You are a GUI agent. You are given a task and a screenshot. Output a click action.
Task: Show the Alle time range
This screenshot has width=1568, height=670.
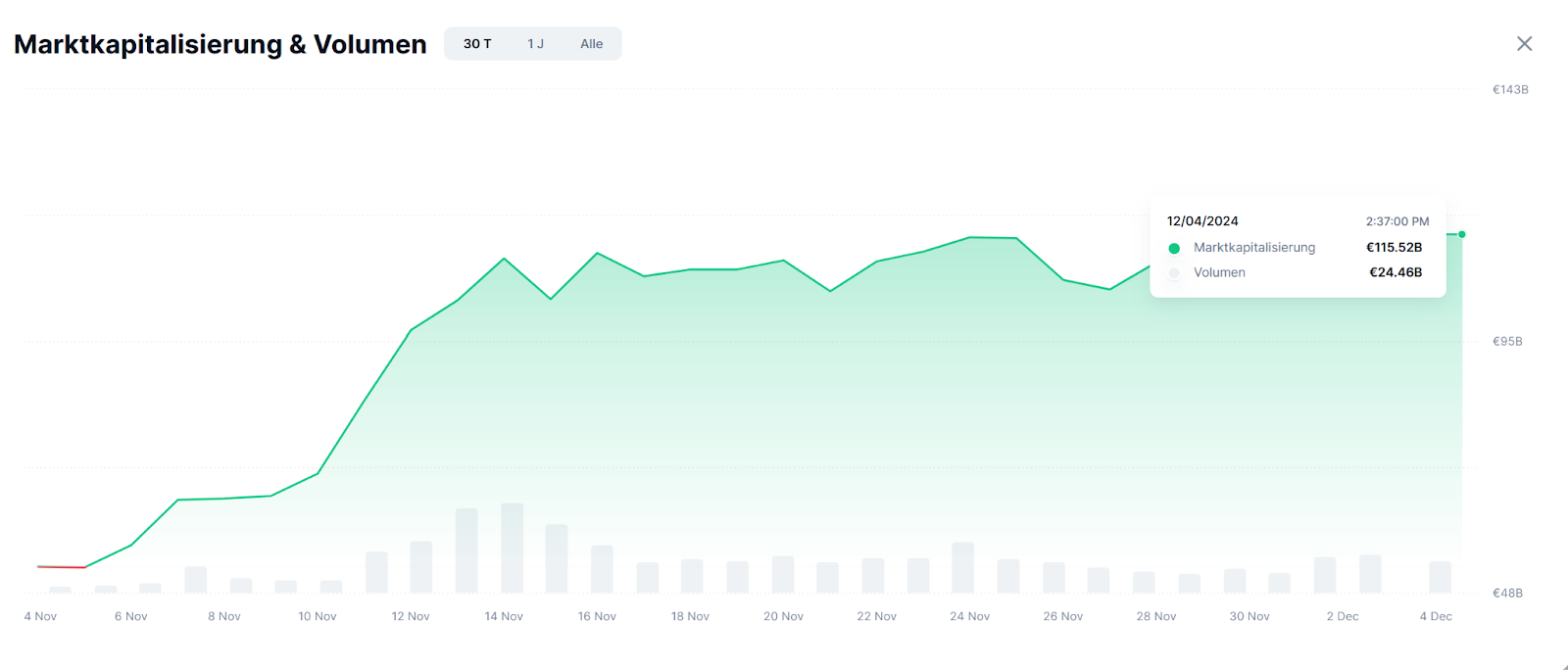(x=591, y=44)
